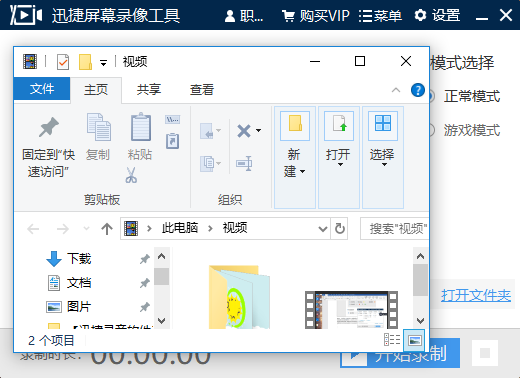Open the address bar history dropdown
The width and height of the screenshot is (520, 378).
point(323,229)
